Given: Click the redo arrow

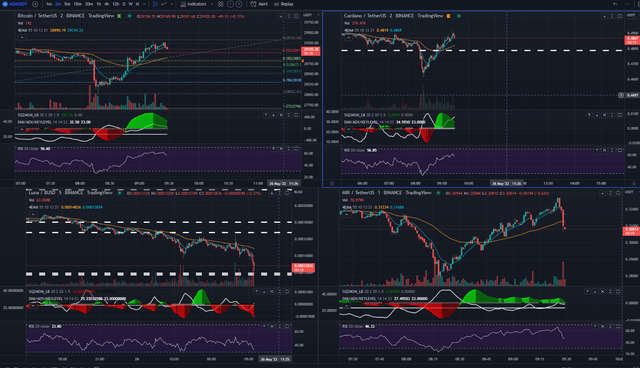Looking at the screenshot, I should (628, 4).
